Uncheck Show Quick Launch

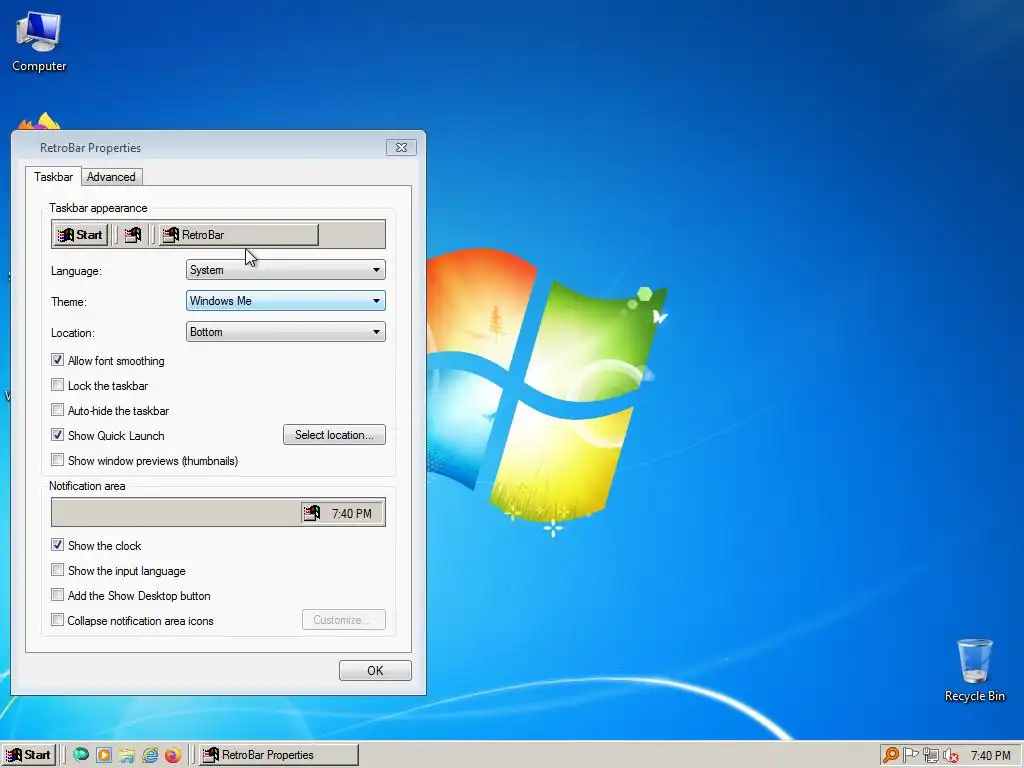coord(57,435)
